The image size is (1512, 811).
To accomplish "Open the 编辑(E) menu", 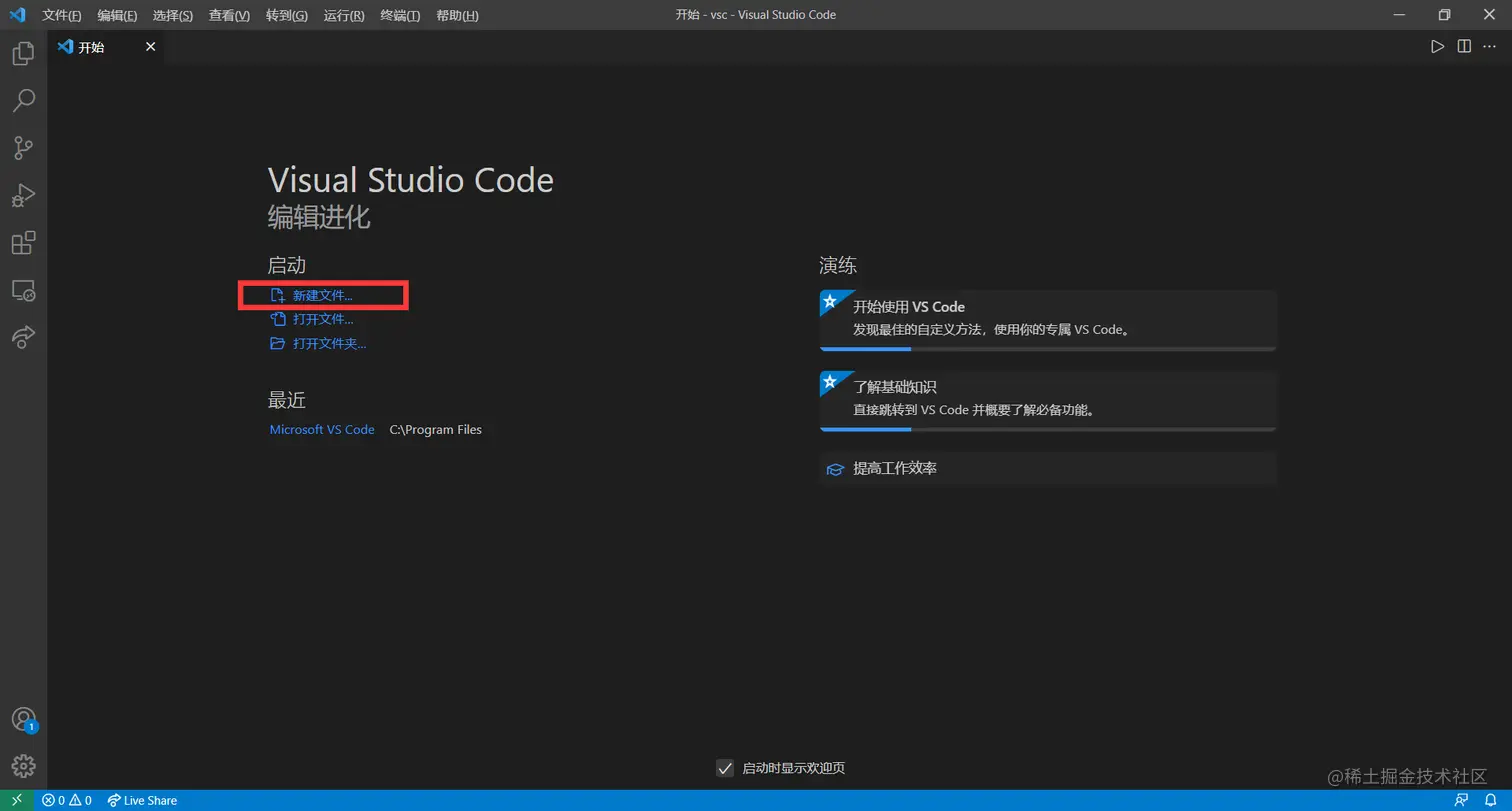I will pos(117,15).
